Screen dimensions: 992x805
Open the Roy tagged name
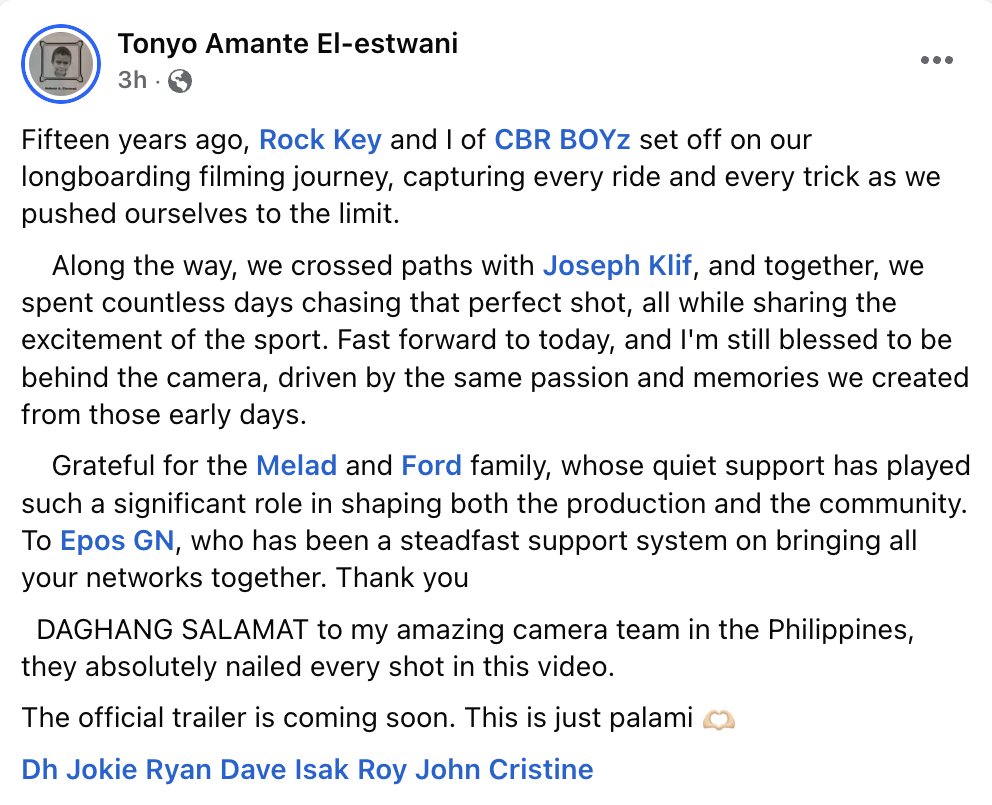click(381, 770)
